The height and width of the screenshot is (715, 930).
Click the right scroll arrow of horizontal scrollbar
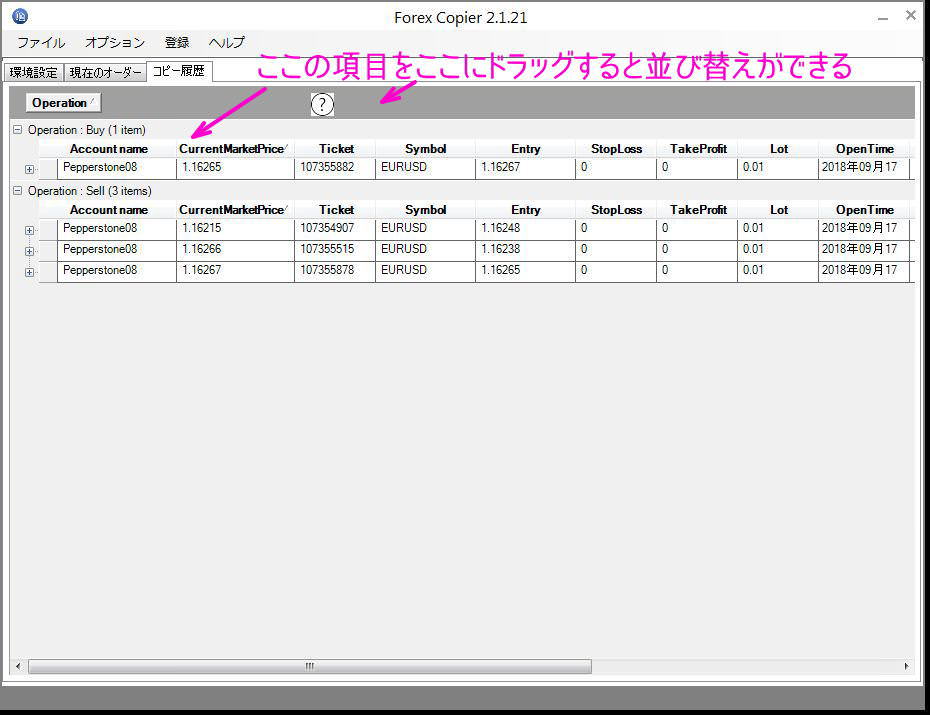pos(906,666)
